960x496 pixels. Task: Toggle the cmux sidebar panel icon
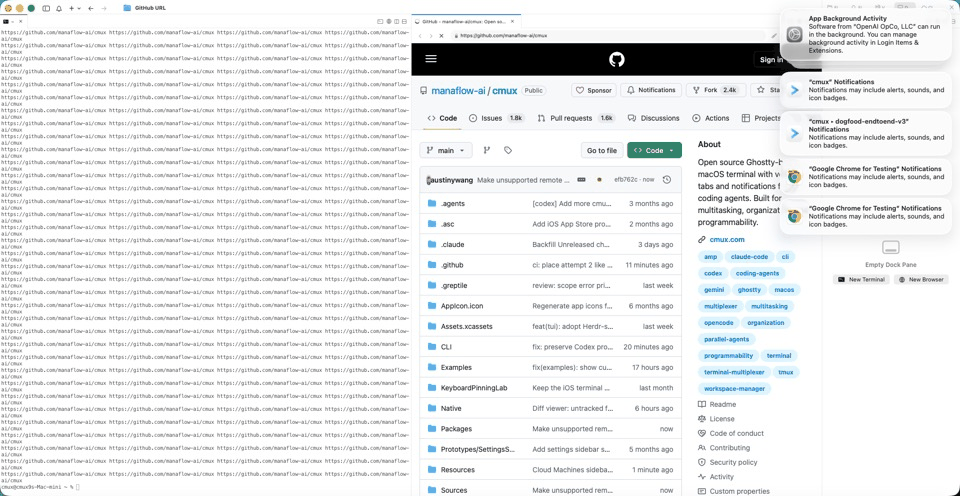tap(47, 9)
